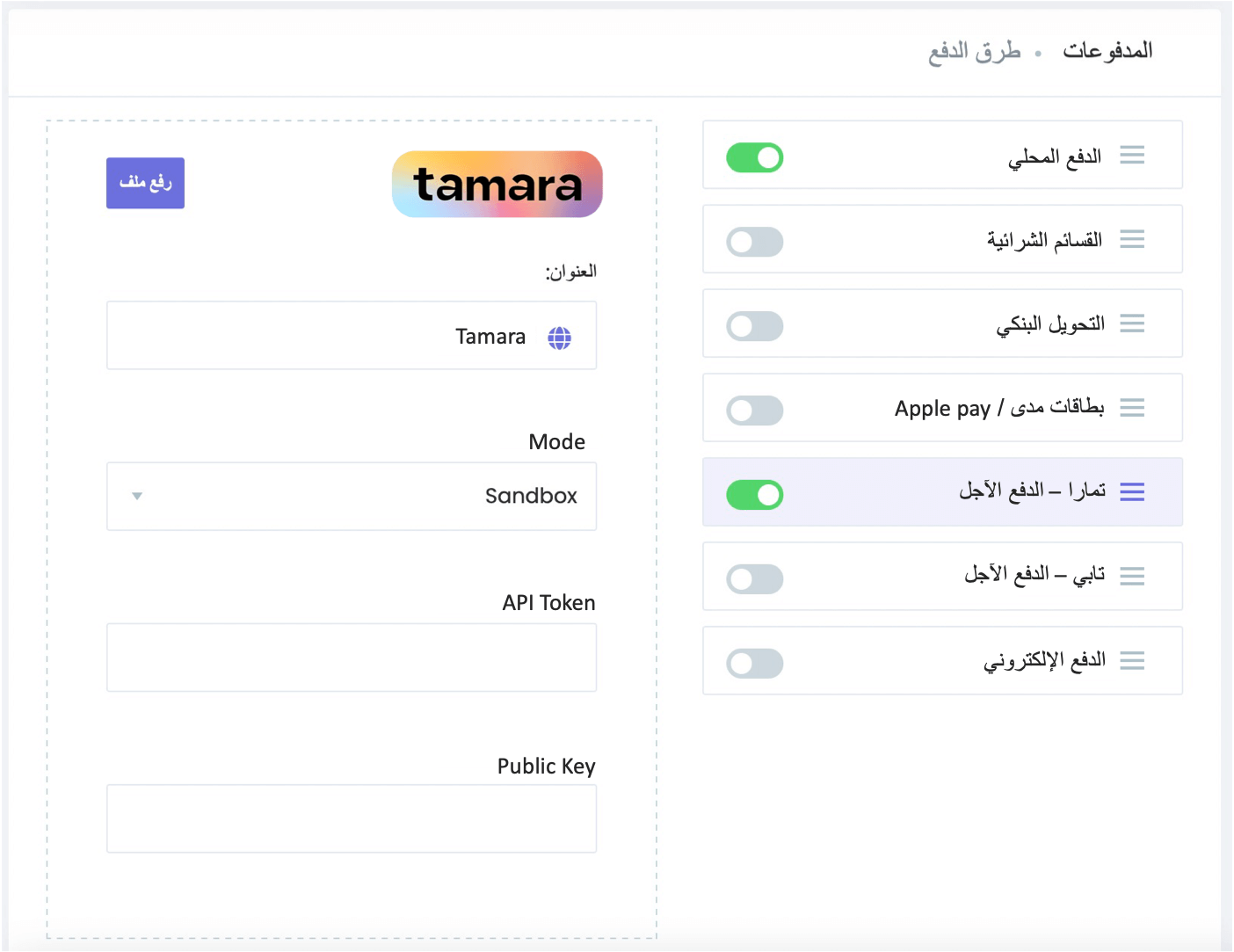Click the globe language icon in title field

click(x=560, y=338)
